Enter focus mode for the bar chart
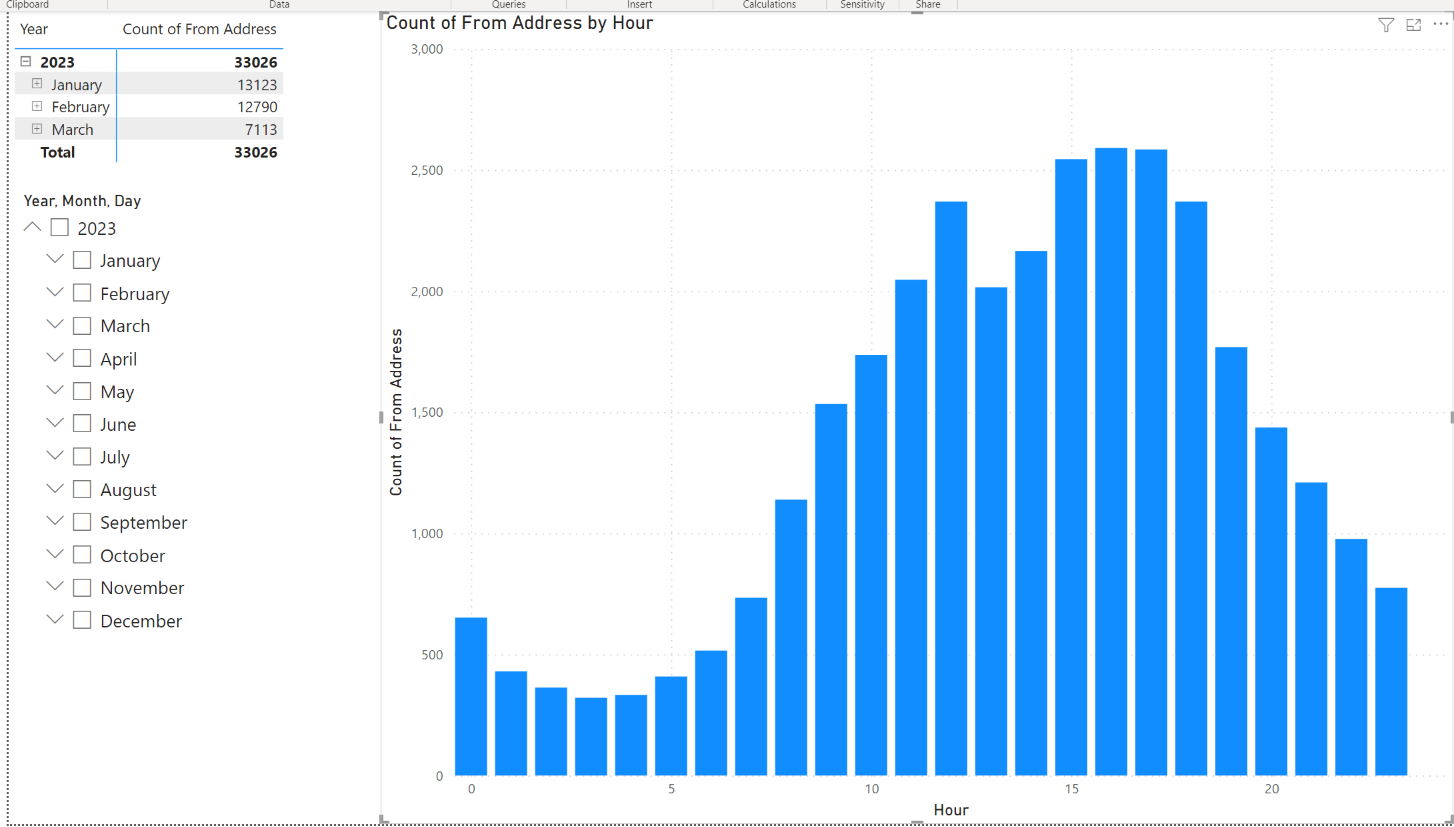The width and height of the screenshot is (1454, 827). [1413, 25]
